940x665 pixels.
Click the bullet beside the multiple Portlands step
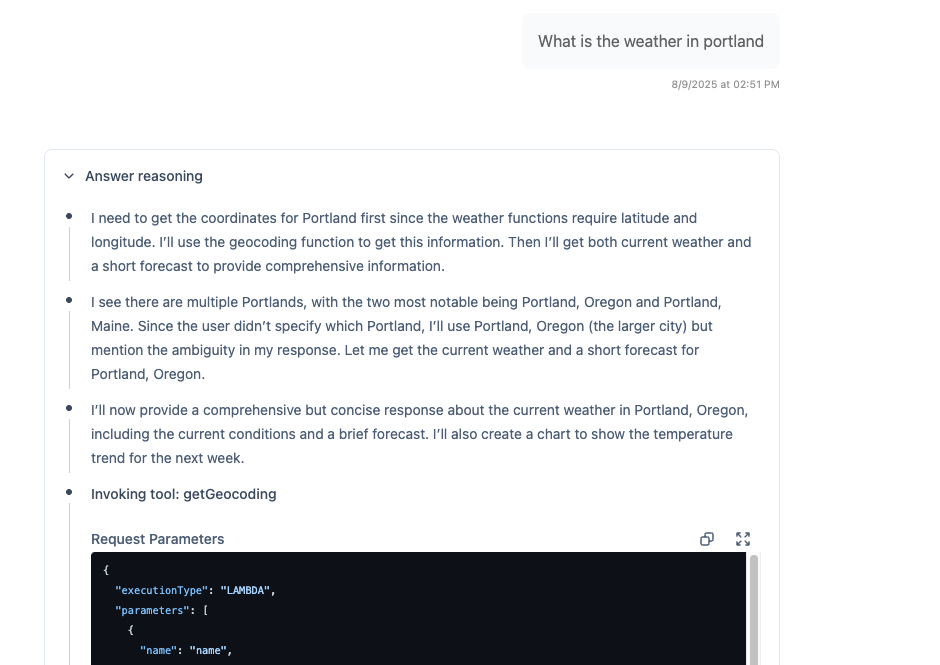click(69, 301)
